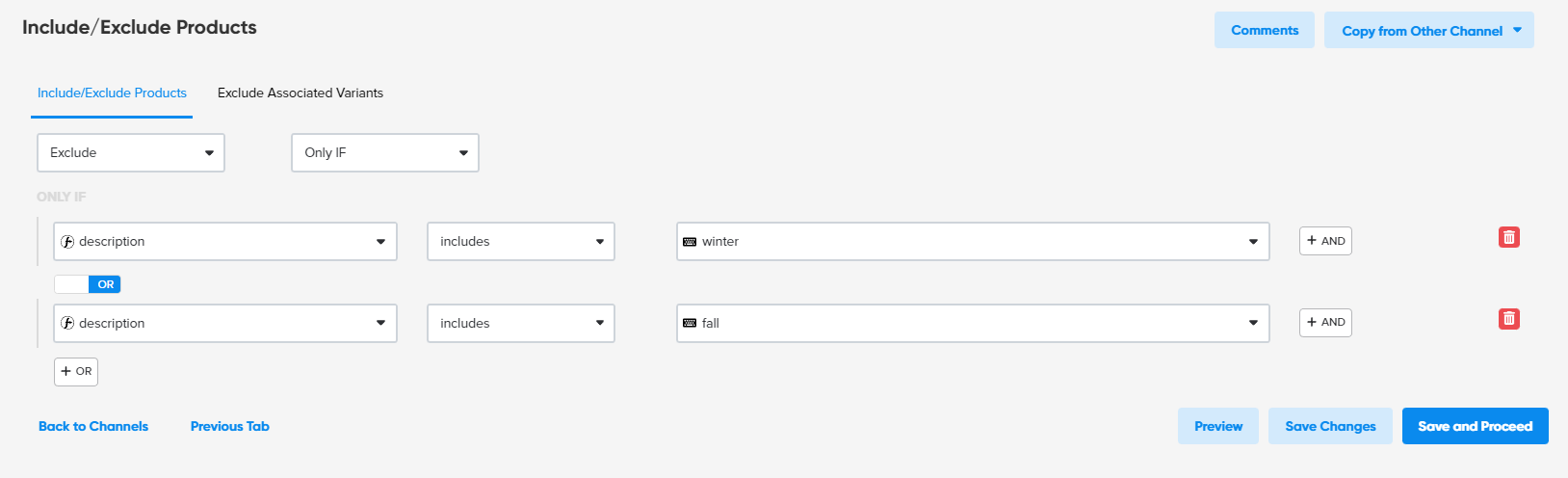Delete the winter condition with trash icon

(x=1508, y=237)
